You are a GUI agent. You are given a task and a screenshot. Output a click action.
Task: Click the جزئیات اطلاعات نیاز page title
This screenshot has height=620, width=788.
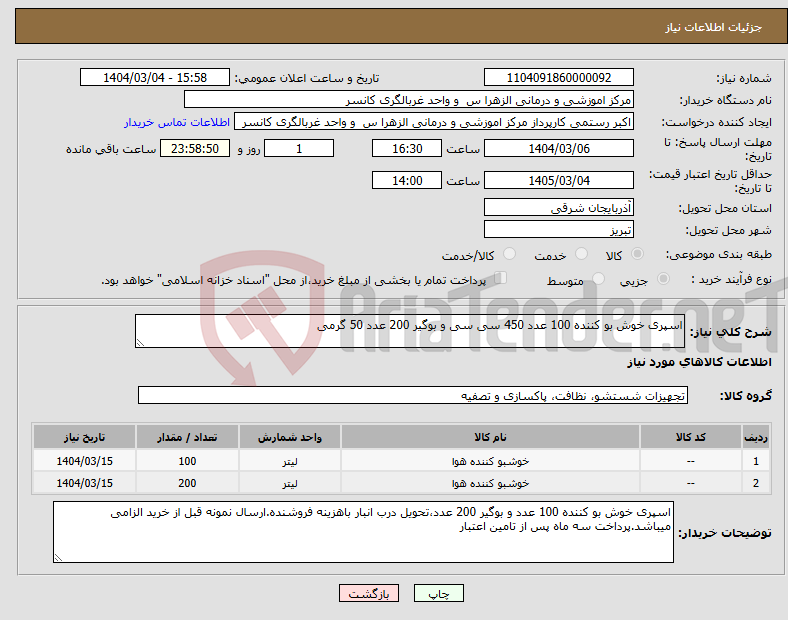pyautogui.click(x=713, y=27)
